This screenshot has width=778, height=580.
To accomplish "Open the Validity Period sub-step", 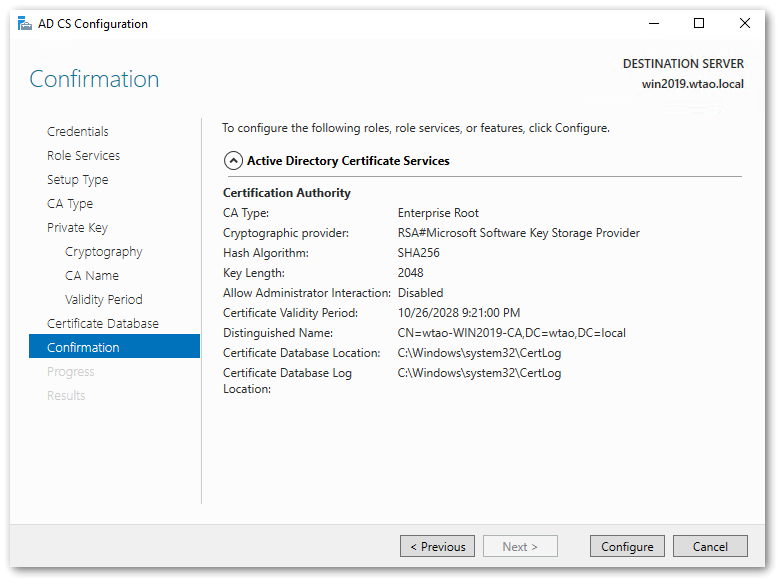I will 104,299.
